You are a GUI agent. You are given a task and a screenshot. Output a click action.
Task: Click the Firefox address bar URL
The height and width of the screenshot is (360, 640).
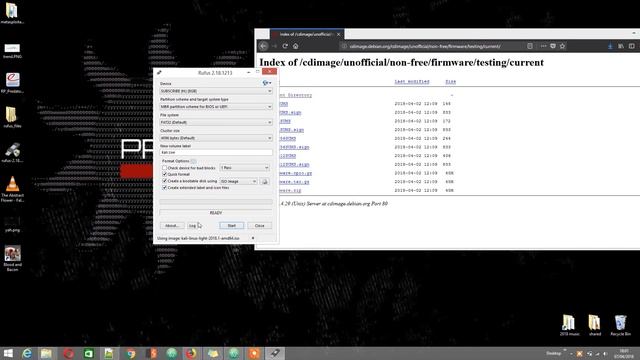point(425,46)
